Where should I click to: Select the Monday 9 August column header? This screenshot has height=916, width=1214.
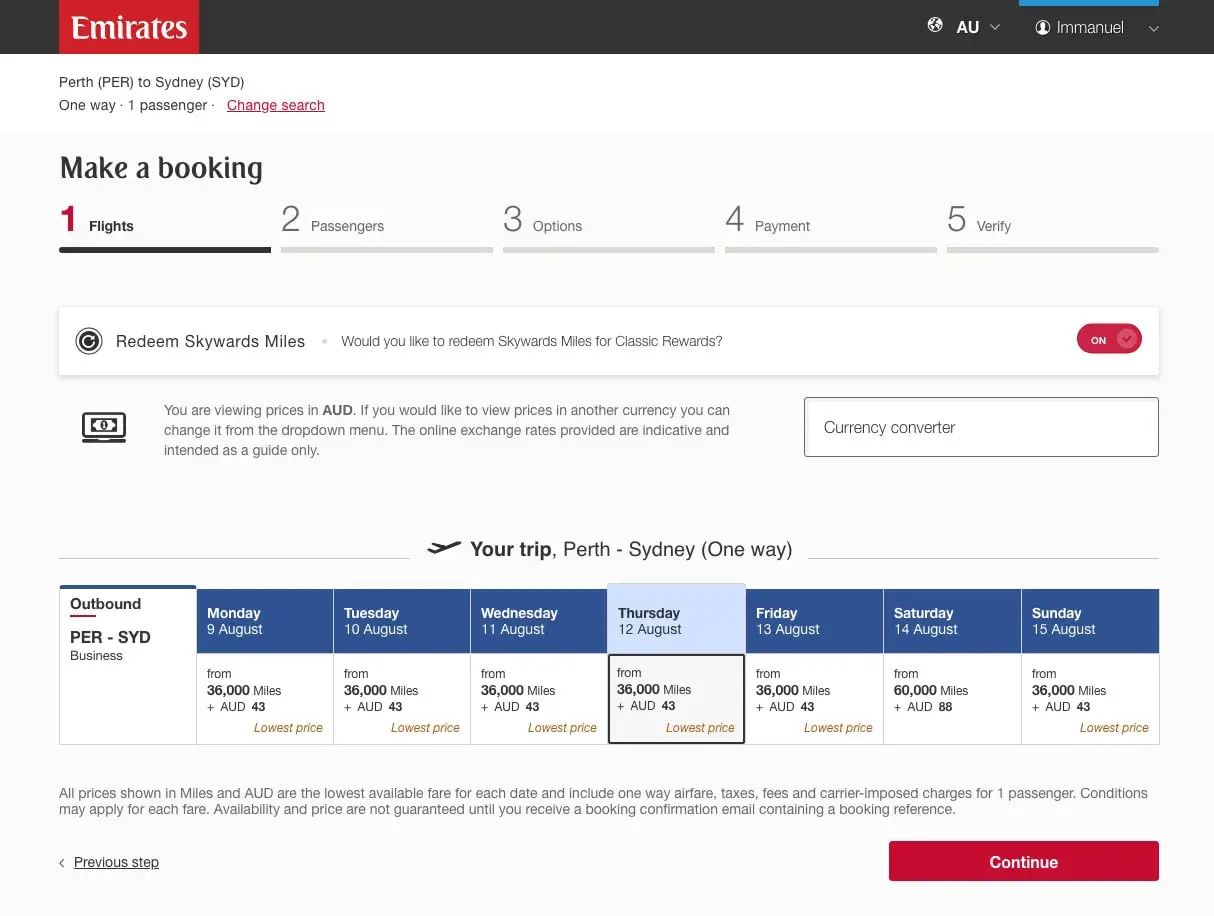pos(264,620)
